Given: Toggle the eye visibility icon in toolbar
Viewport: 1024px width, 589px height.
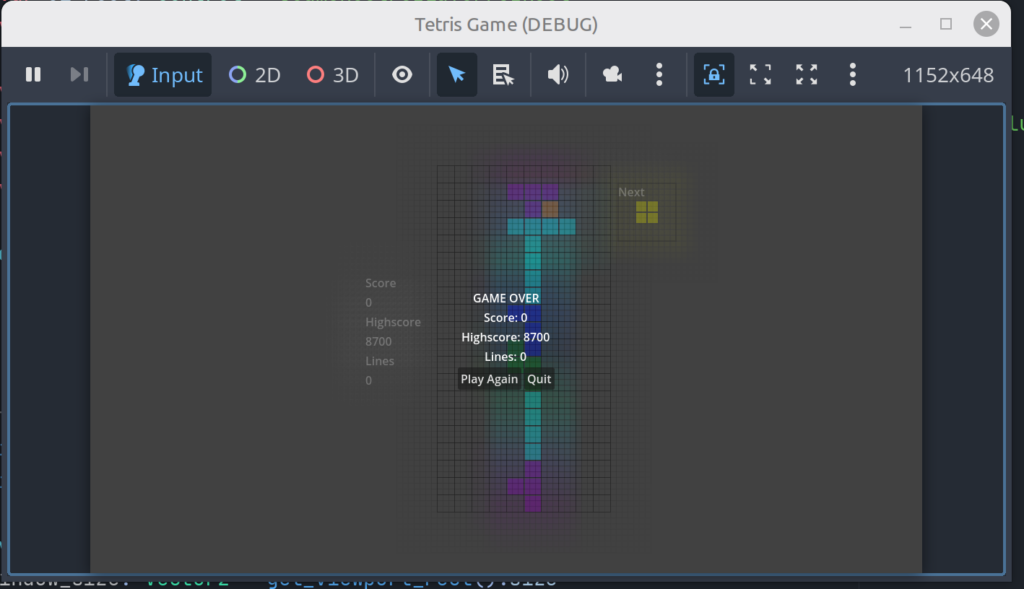Looking at the screenshot, I should [x=402, y=75].
